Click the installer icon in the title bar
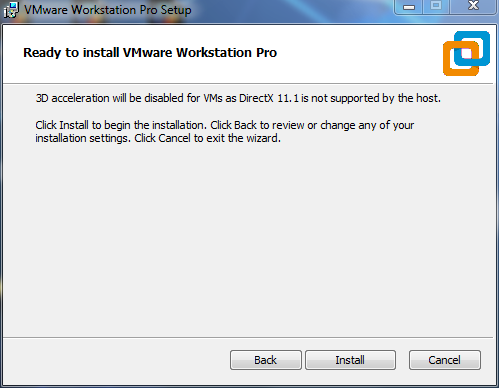Image resolution: width=499 pixels, height=388 pixels. point(11,10)
